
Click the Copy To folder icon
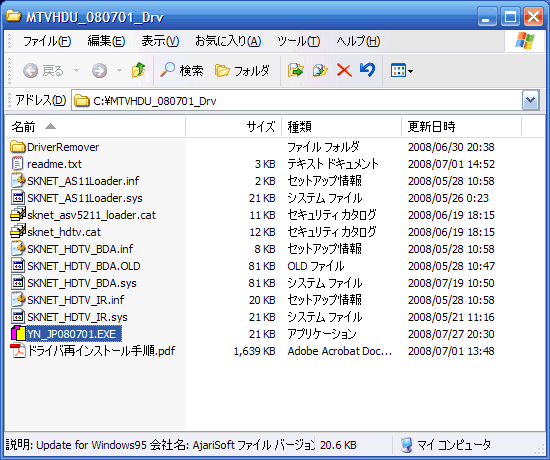[x=320, y=71]
